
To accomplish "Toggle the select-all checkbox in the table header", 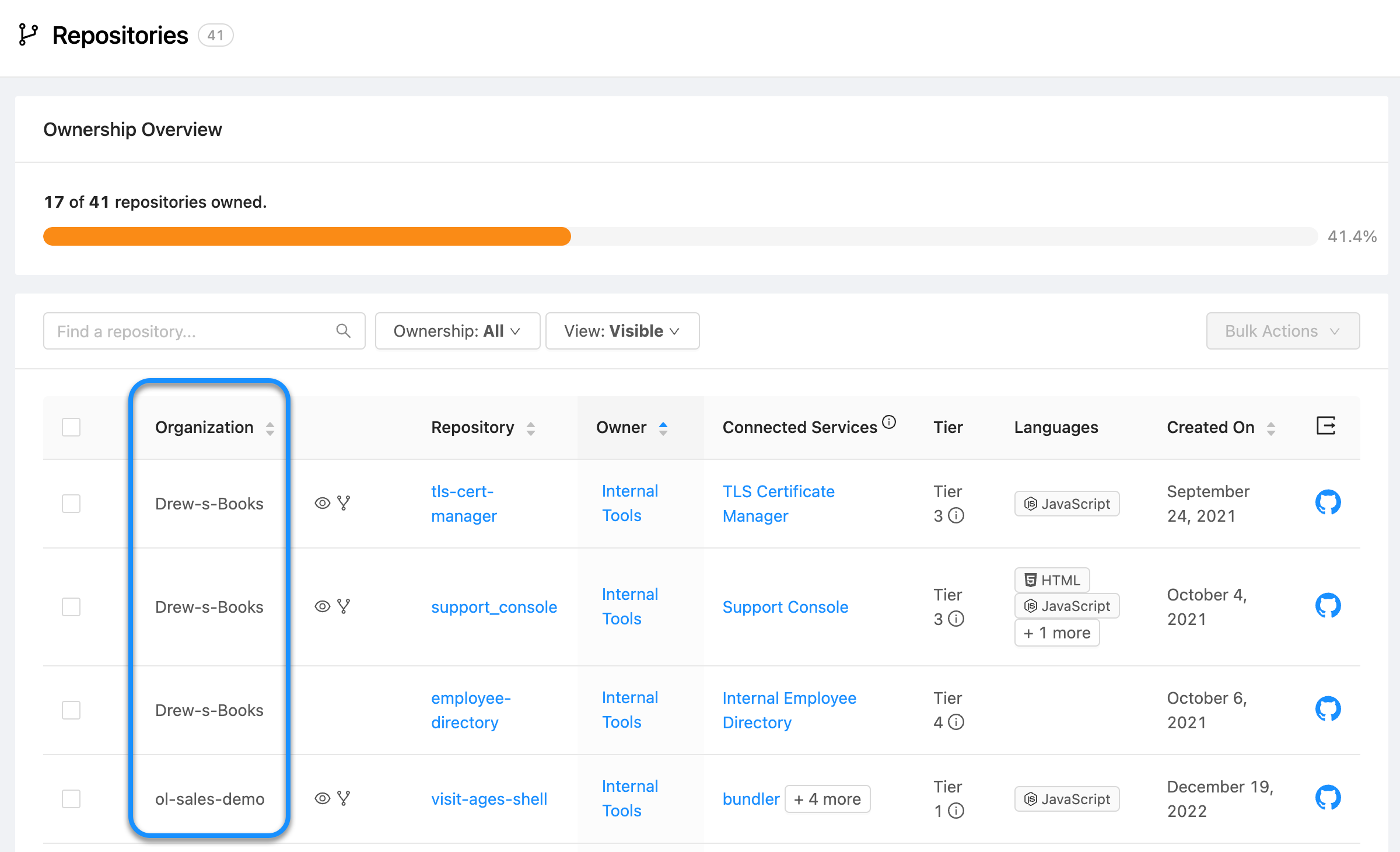I will (71, 427).
